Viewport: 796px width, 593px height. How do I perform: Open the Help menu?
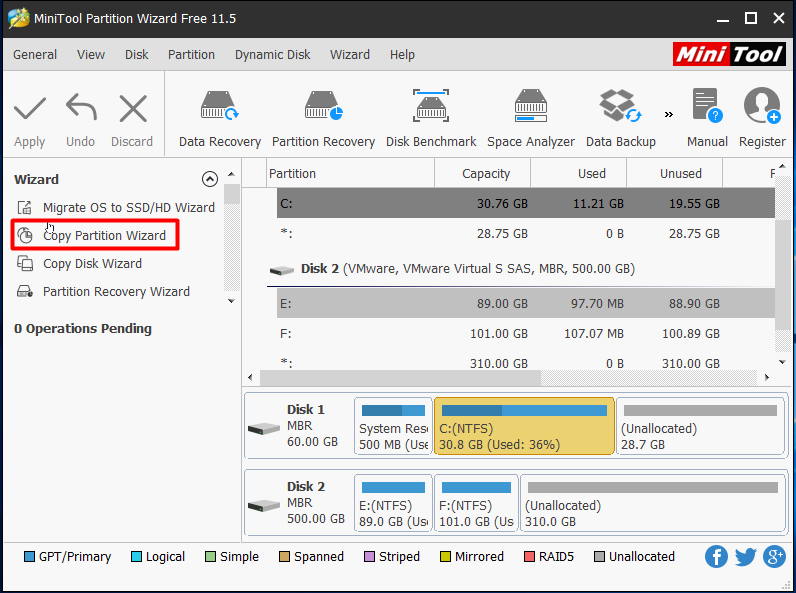(402, 54)
